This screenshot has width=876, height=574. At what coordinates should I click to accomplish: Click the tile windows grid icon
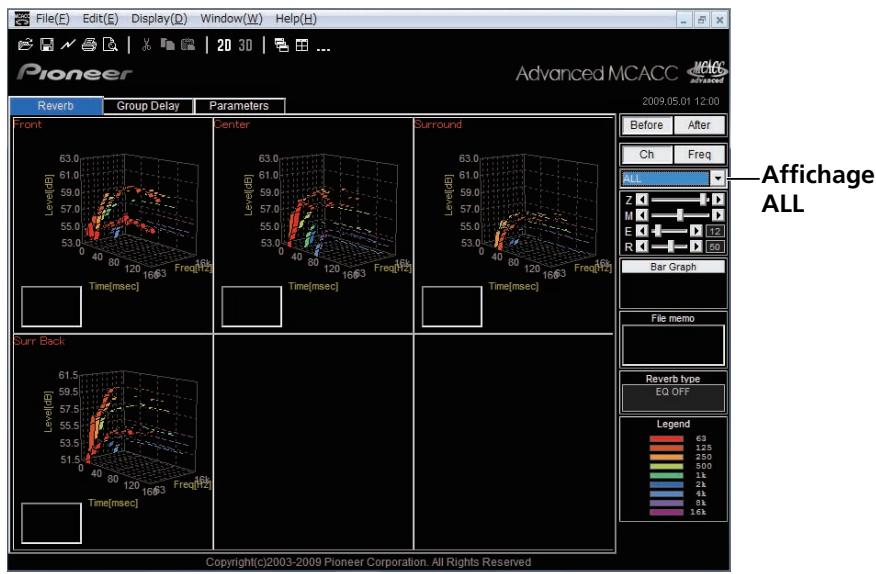302,45
